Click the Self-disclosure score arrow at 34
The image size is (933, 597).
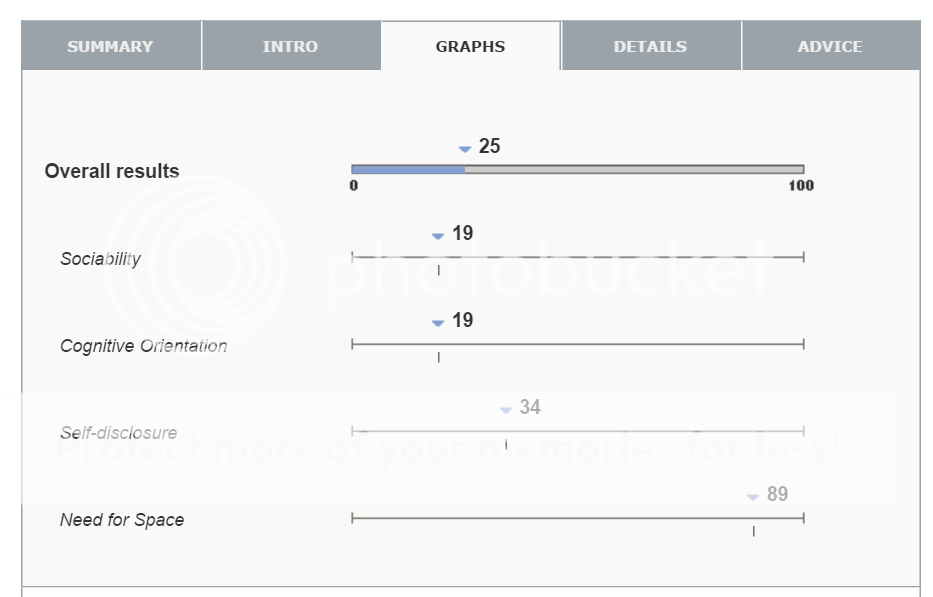click(505, 410)
